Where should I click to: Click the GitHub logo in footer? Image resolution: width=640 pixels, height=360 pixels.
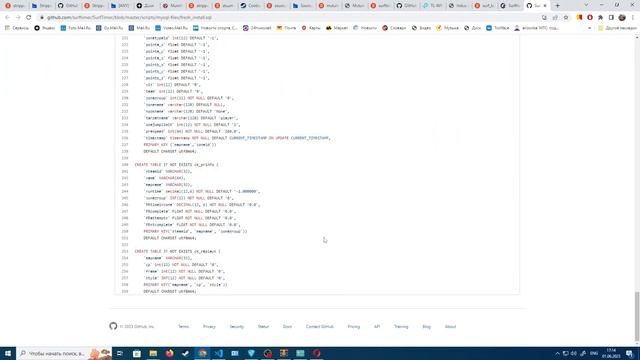(113, 326)
